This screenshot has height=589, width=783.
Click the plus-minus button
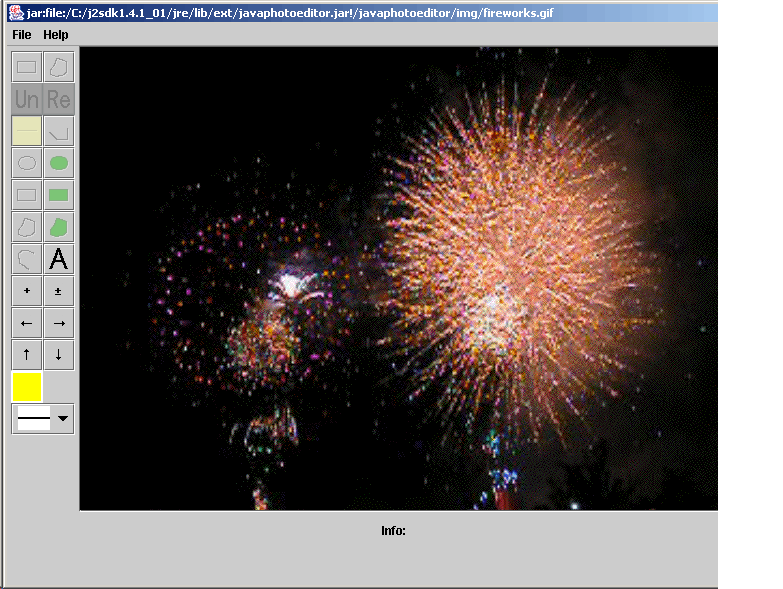[59, 291]
